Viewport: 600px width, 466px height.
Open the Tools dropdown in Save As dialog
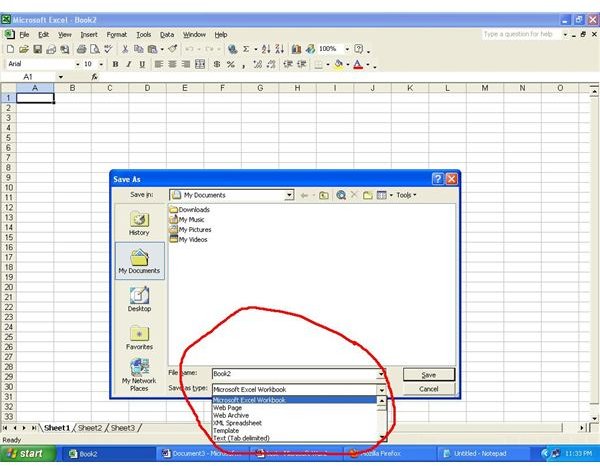[x=406, y=195]
